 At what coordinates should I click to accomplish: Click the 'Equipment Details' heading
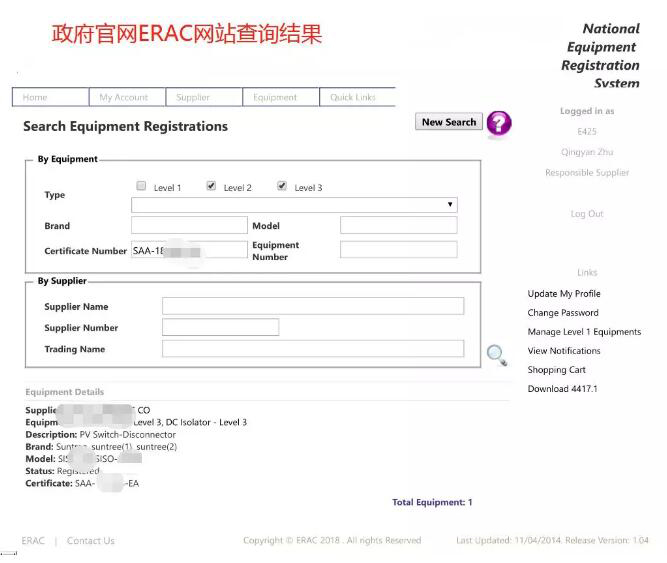[x=65, y=392]
